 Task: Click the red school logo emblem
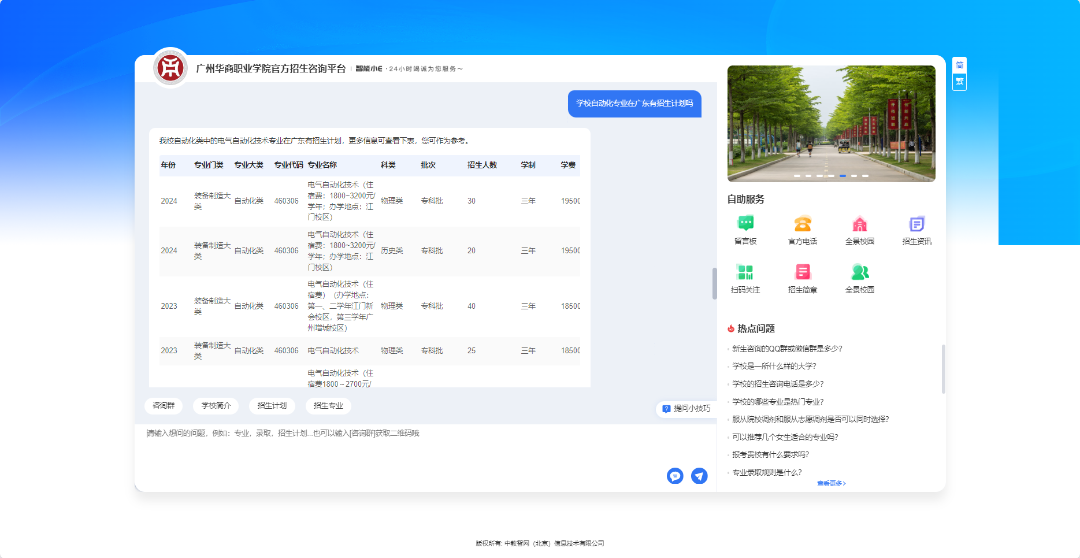pos(171,68)
